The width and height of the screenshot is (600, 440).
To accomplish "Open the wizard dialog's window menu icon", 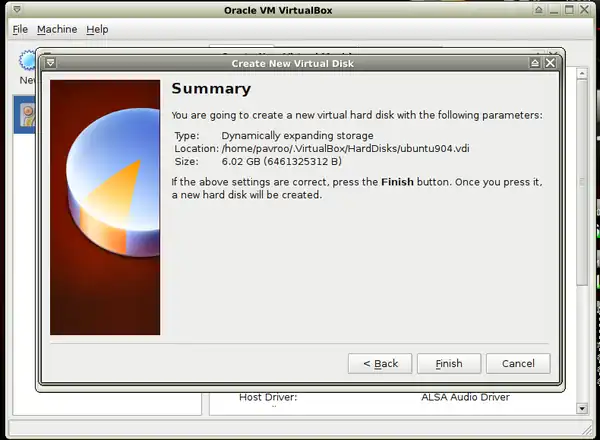I will pyautogui.click(x=50, y=62).
